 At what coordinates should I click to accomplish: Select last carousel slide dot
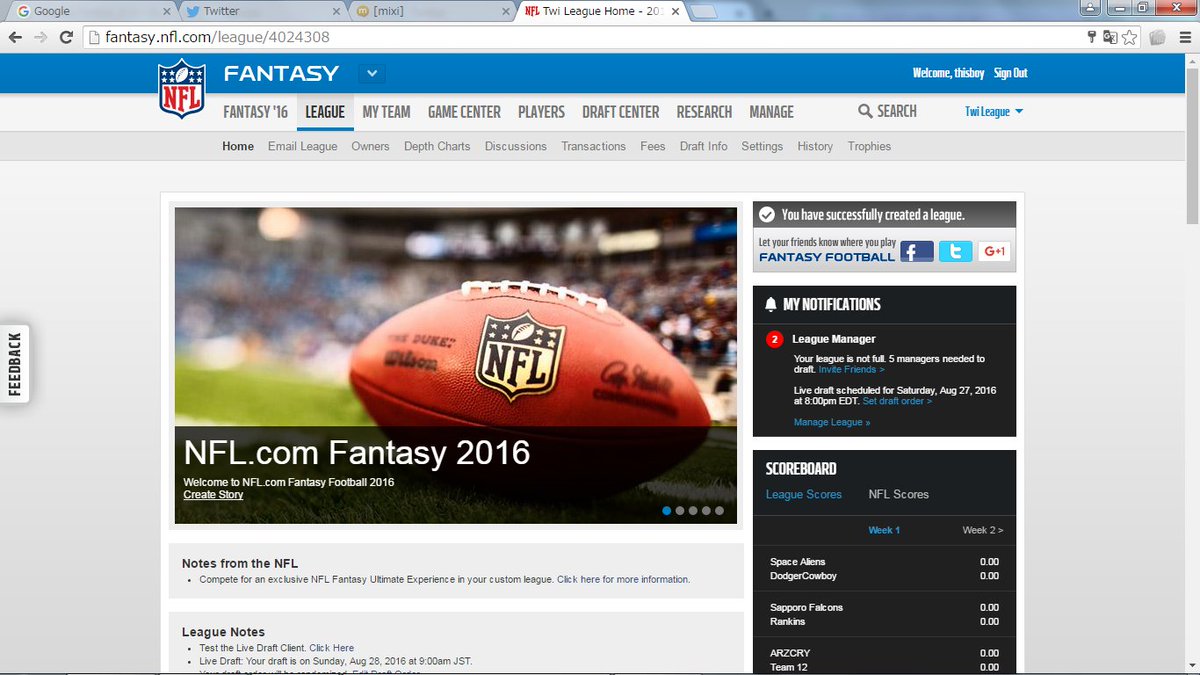(x=719, y=510)
